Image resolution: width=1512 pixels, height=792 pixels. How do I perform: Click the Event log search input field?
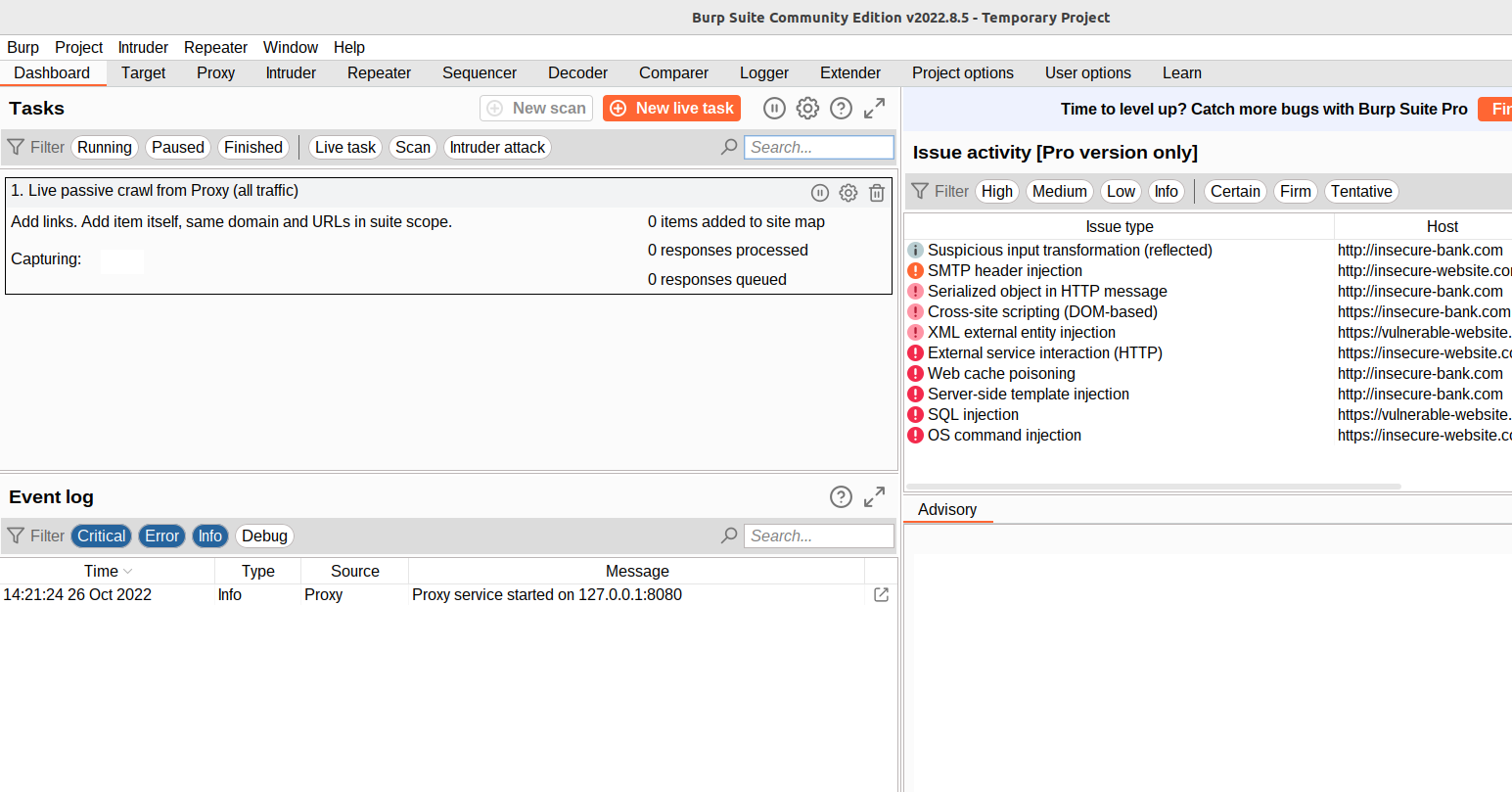(x=819, y=536)
